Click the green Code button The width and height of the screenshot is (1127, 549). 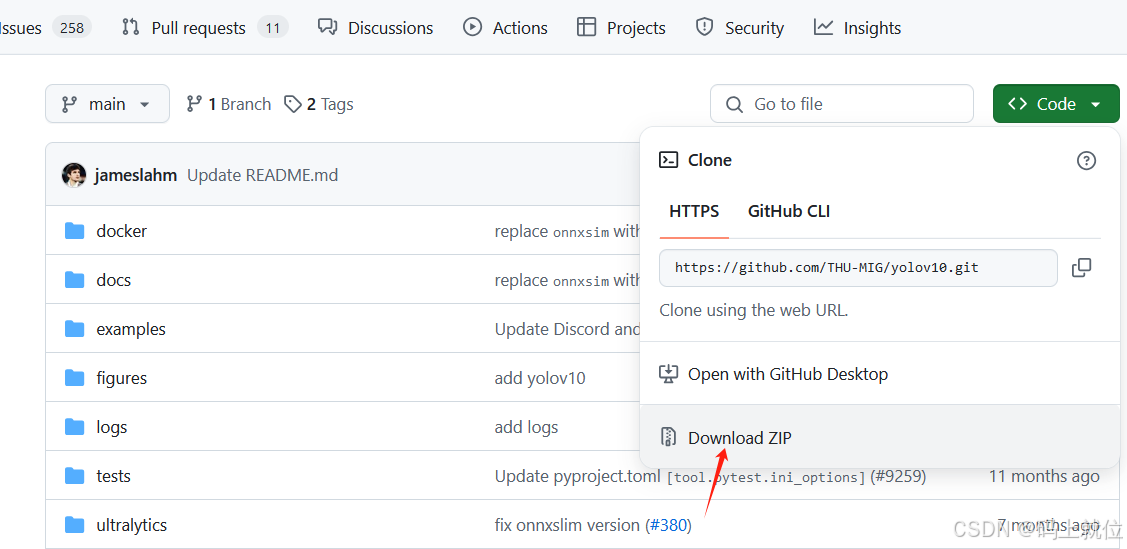1056,104
